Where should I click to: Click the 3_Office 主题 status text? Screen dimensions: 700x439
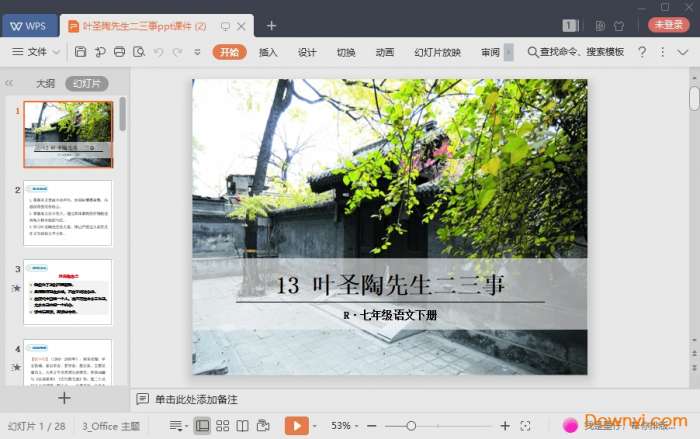coord(111,426)
